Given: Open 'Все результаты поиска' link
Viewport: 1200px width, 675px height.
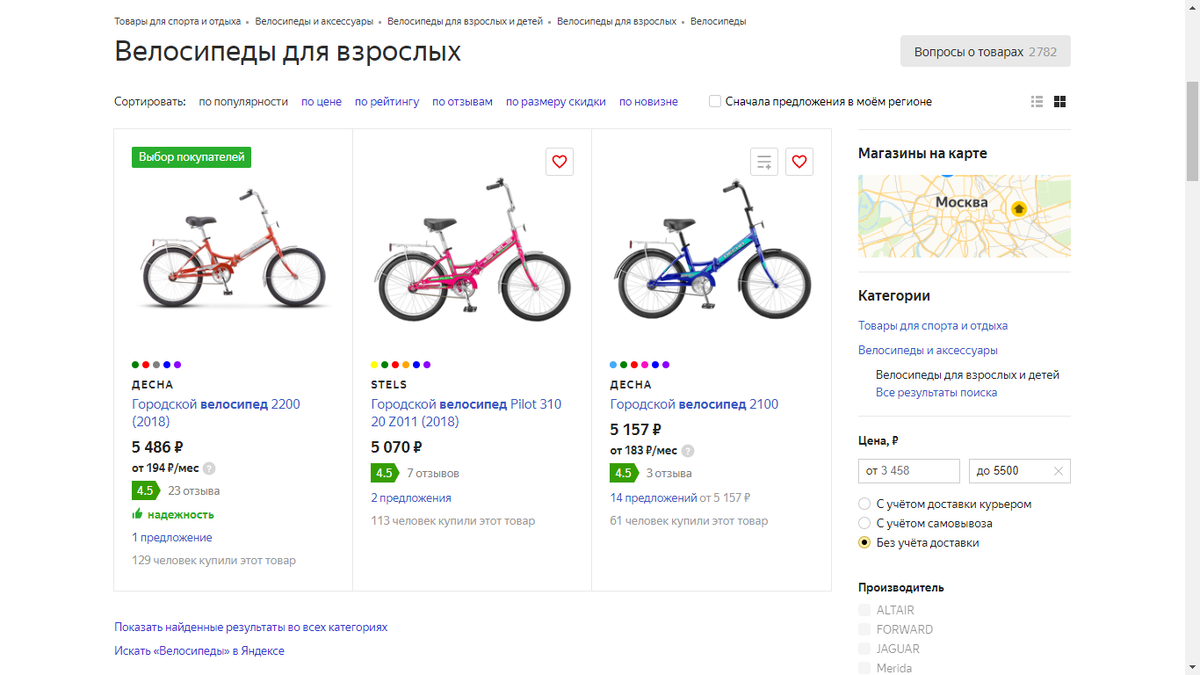Looking at the screenshot, I should click(x=937, y=392).
